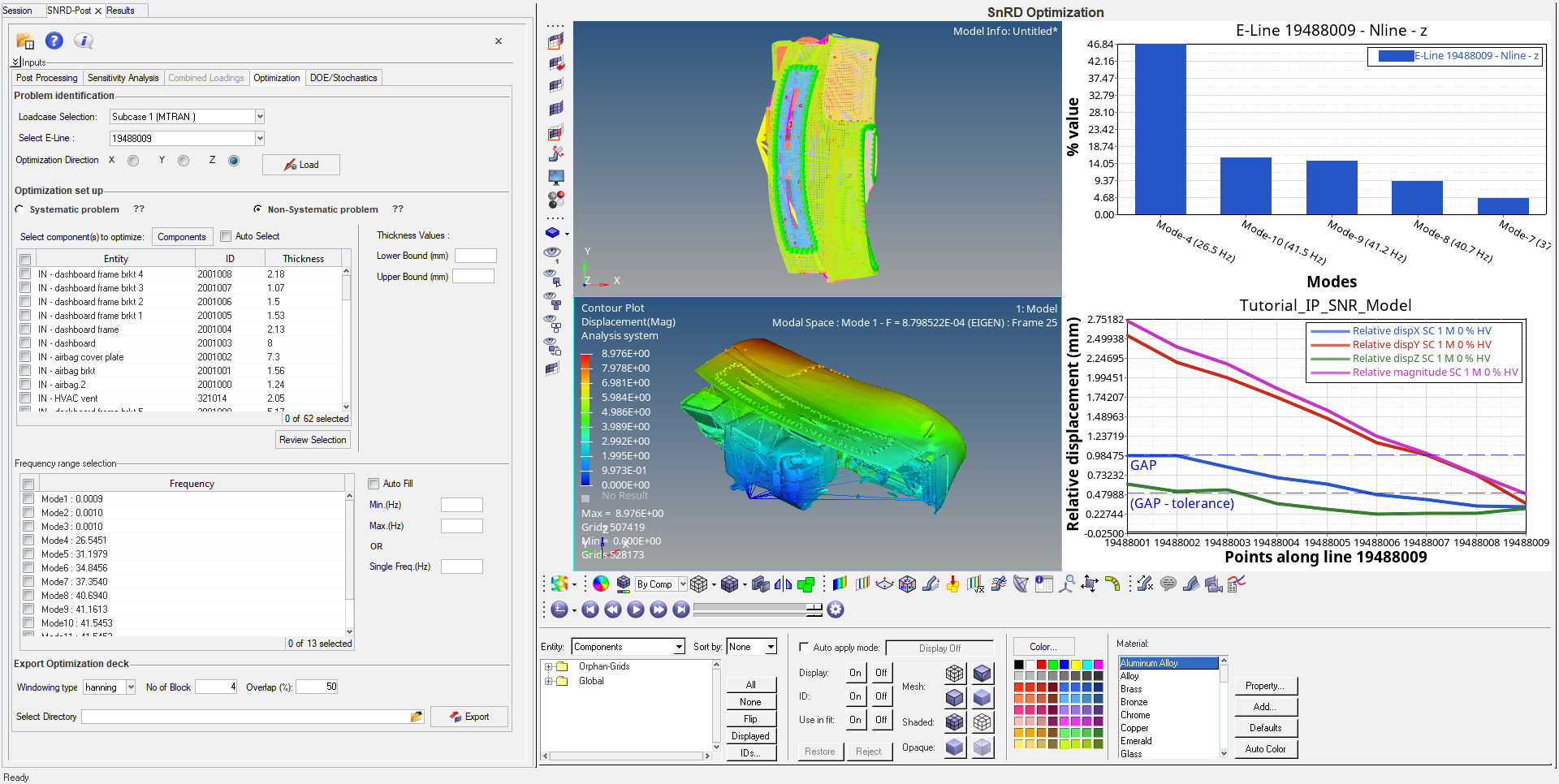Select X optimization direction radio button
Image resolution: width=1559 pixels, height=784 pixels.
pyautogui.click(x=133, y=161)
